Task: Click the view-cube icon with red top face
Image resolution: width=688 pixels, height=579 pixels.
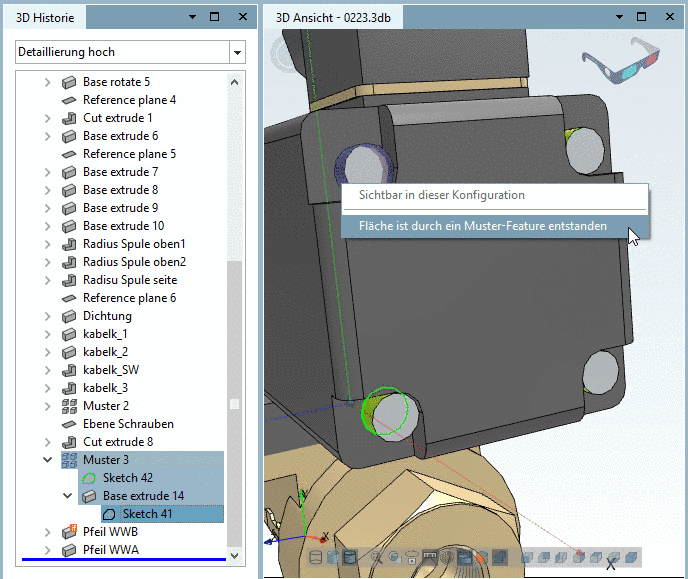Action: (x=579, y=556)
